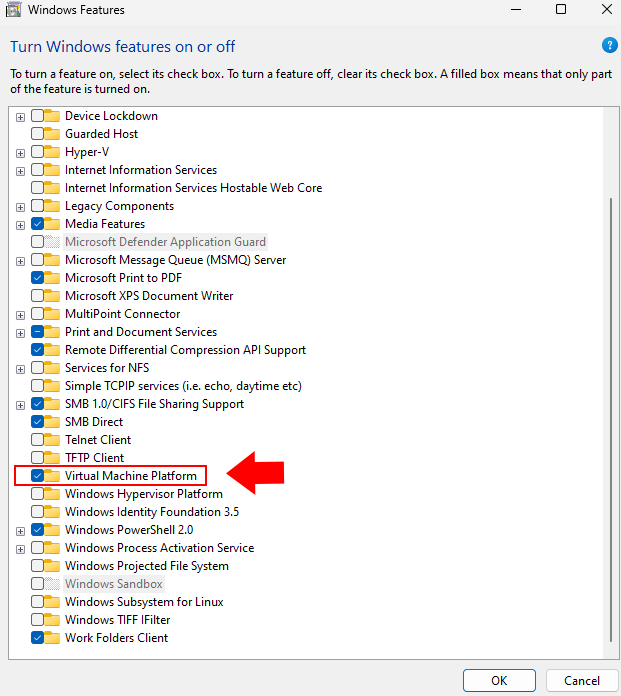Disable the SMB Direct checkbox

37,422
